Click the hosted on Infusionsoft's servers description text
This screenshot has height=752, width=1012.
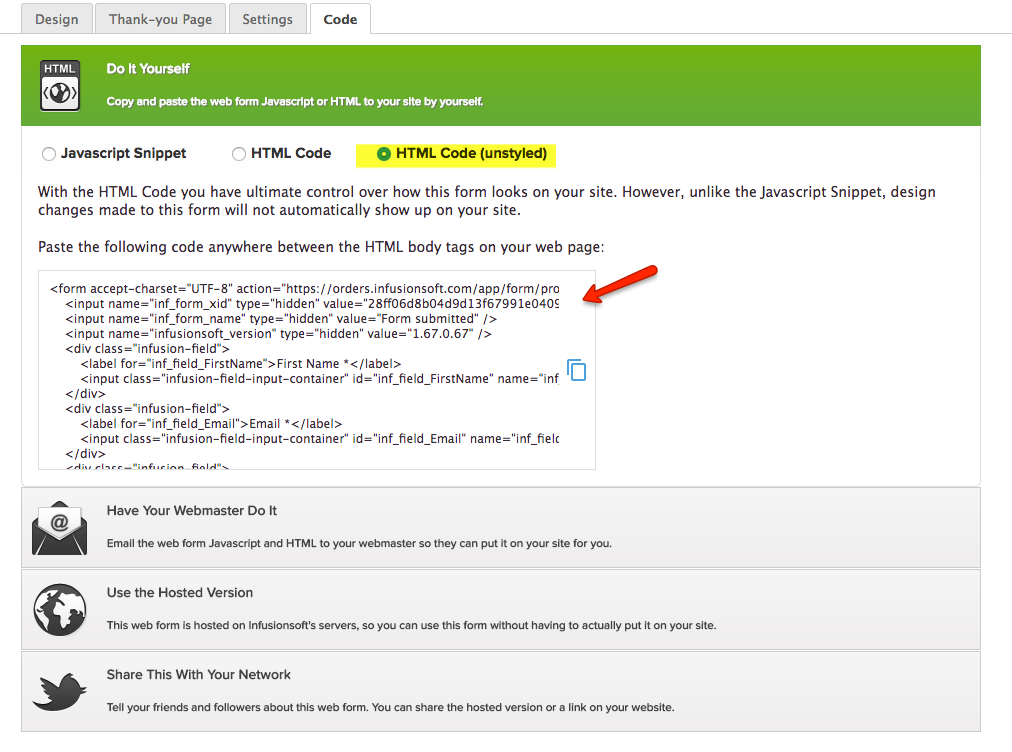[x=411, y=626]
